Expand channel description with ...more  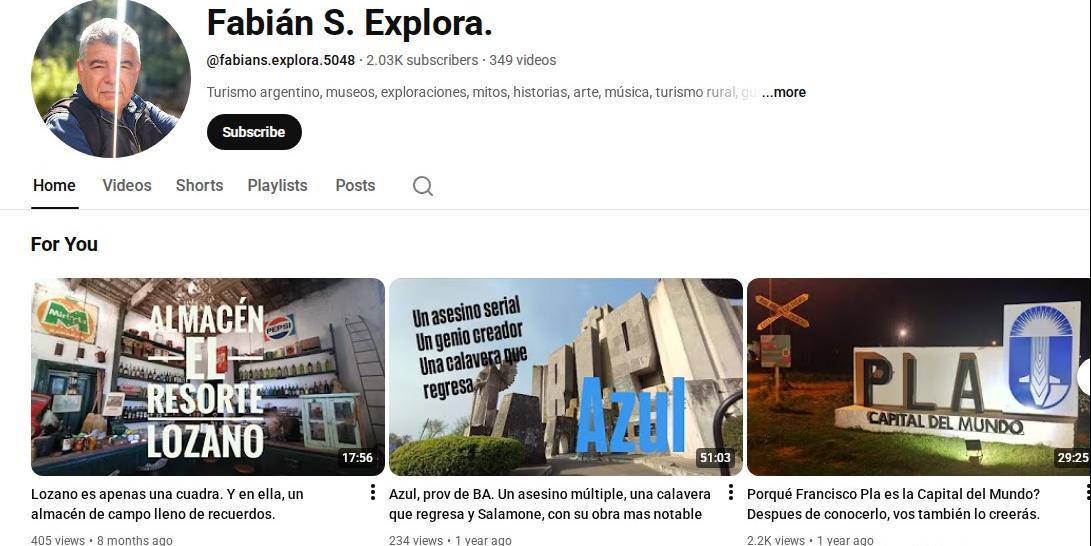[783, 93]
